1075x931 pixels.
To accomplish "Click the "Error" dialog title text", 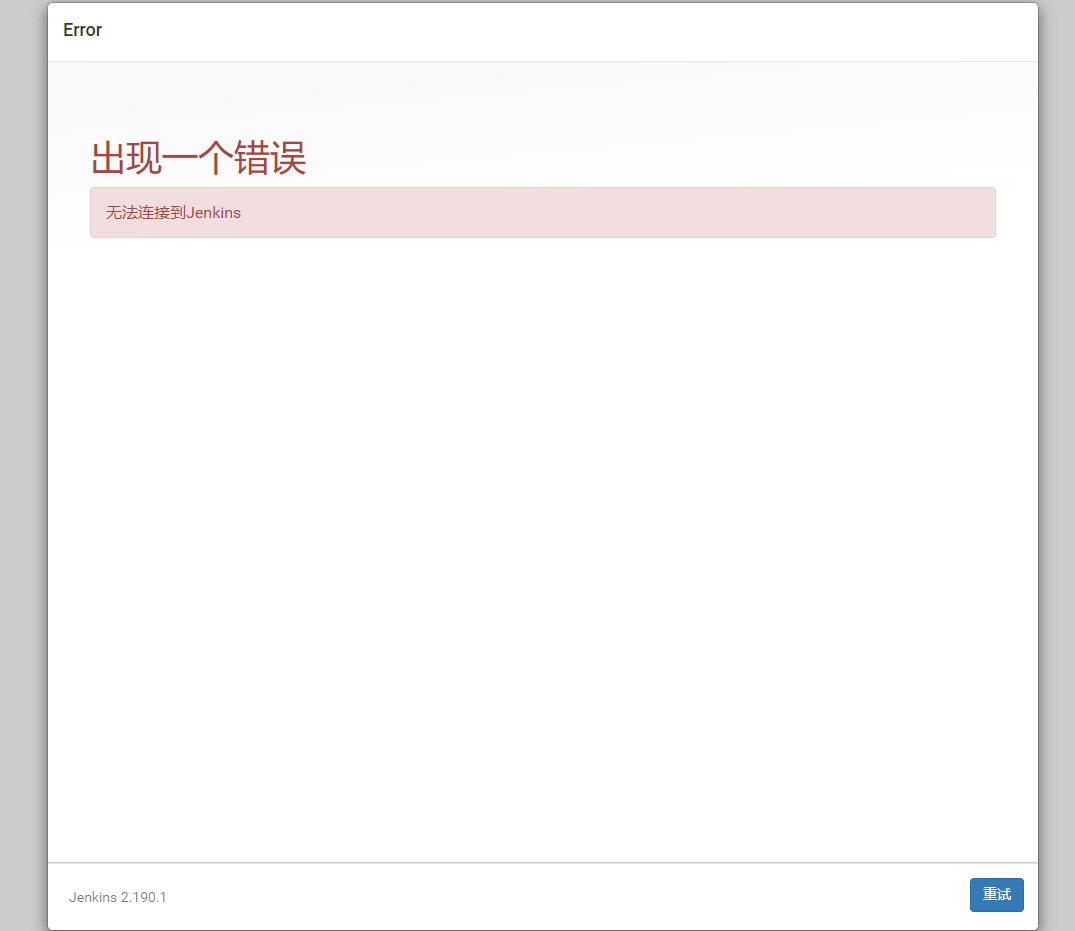I will coord(82,30).
